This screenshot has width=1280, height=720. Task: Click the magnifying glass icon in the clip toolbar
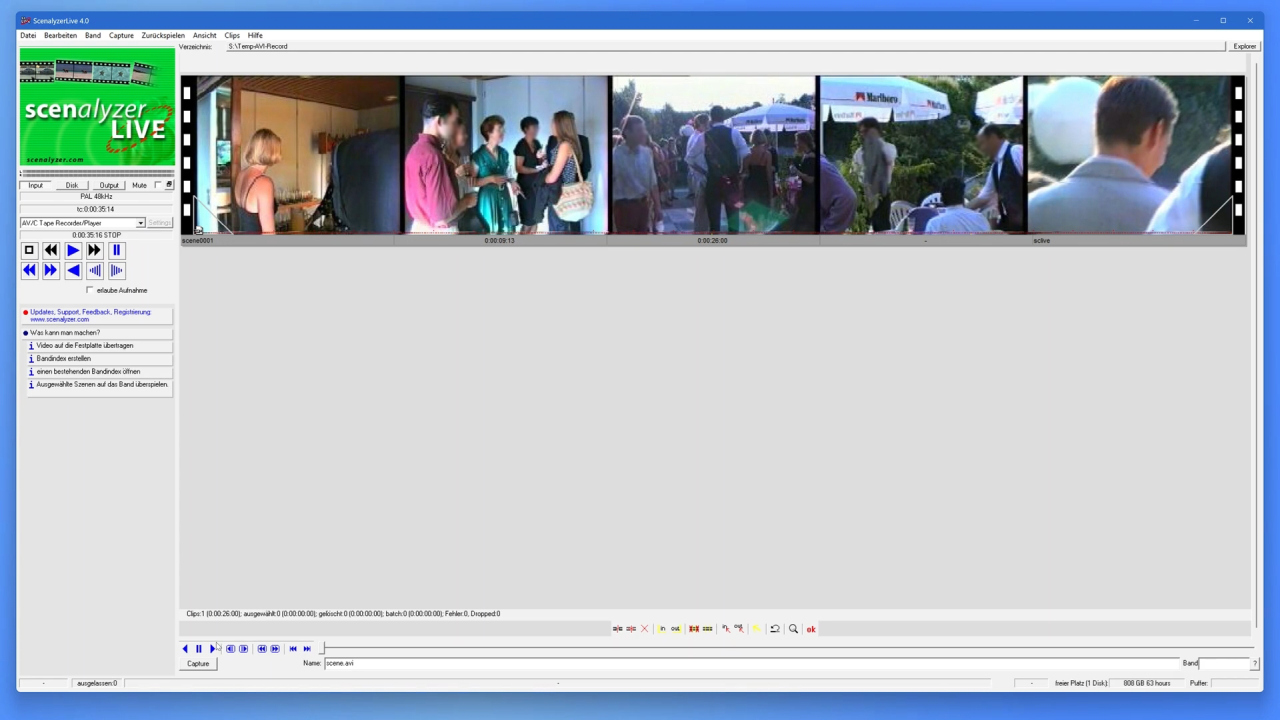[x=794, y=629]
